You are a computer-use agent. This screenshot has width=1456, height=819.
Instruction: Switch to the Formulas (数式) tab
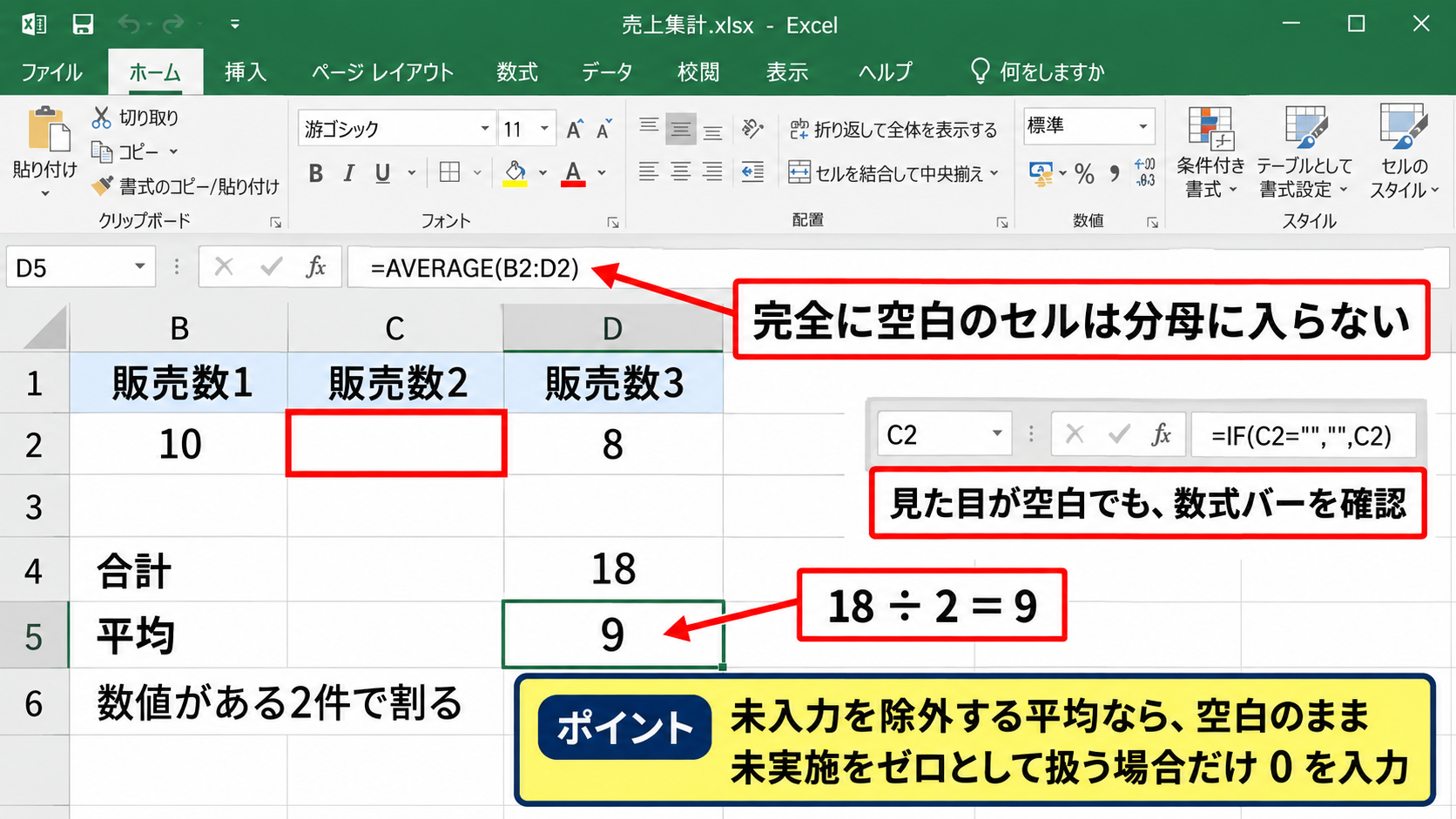(x=517, y=72)
